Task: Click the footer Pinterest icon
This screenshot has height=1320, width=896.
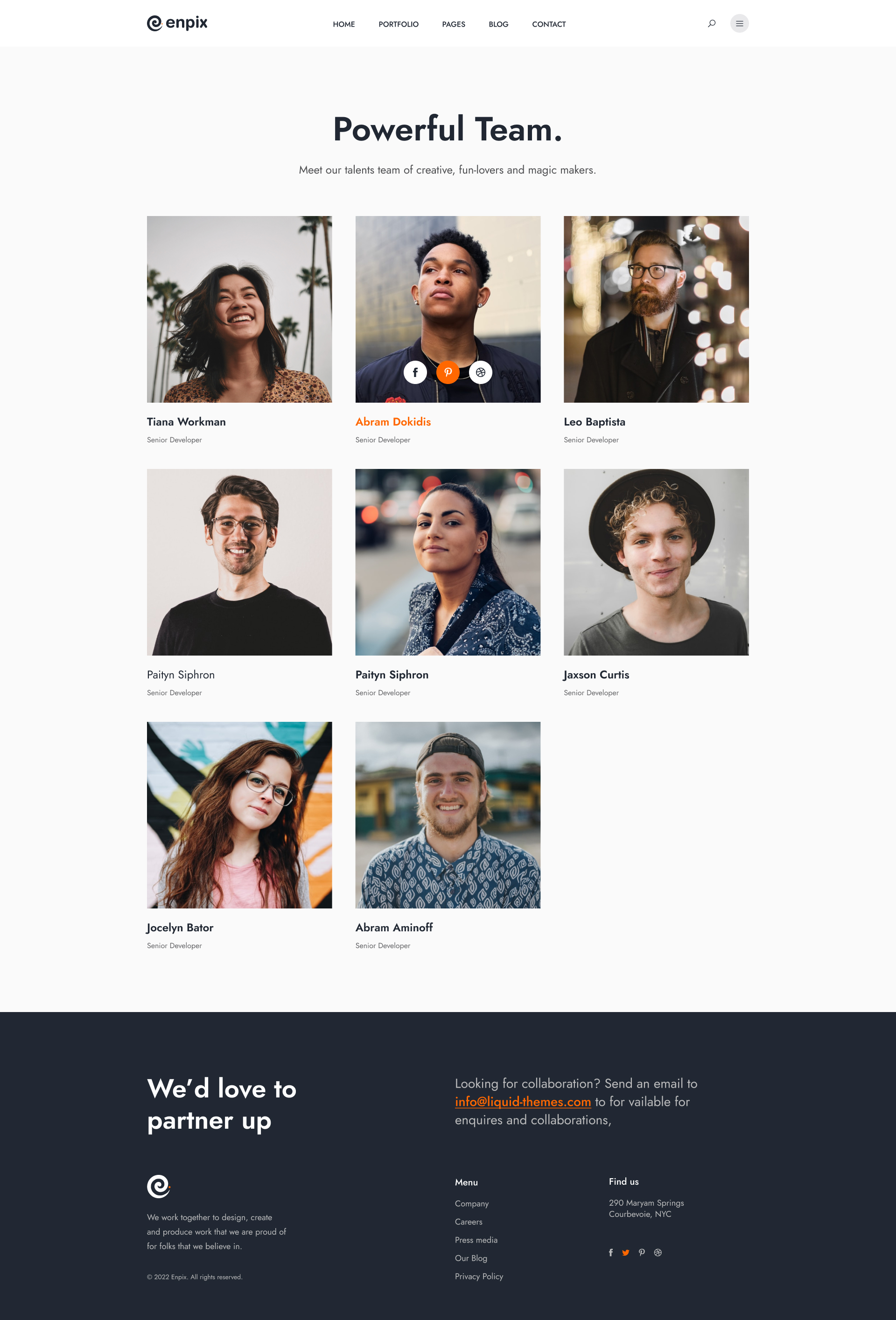Action: [642, 1252]
